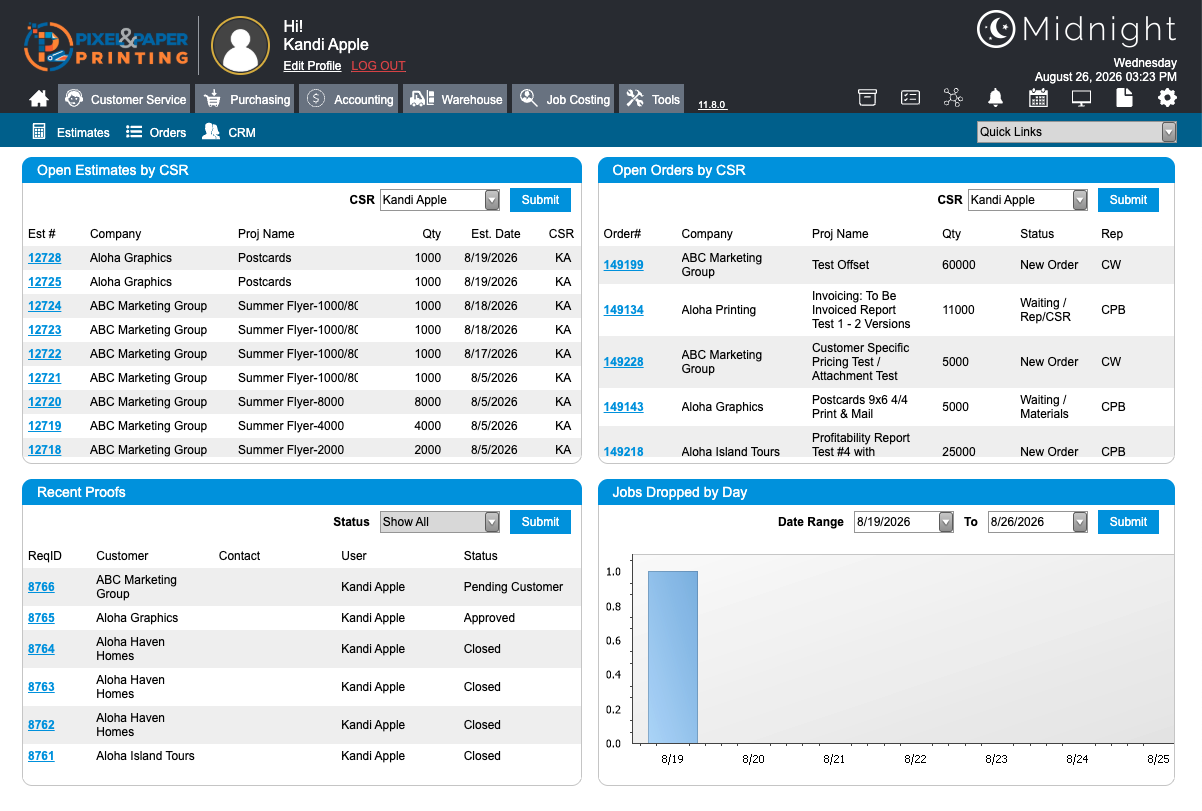Toggle the Midnight moon theme icon
The image size is (1202, 811).
(995, 29)
